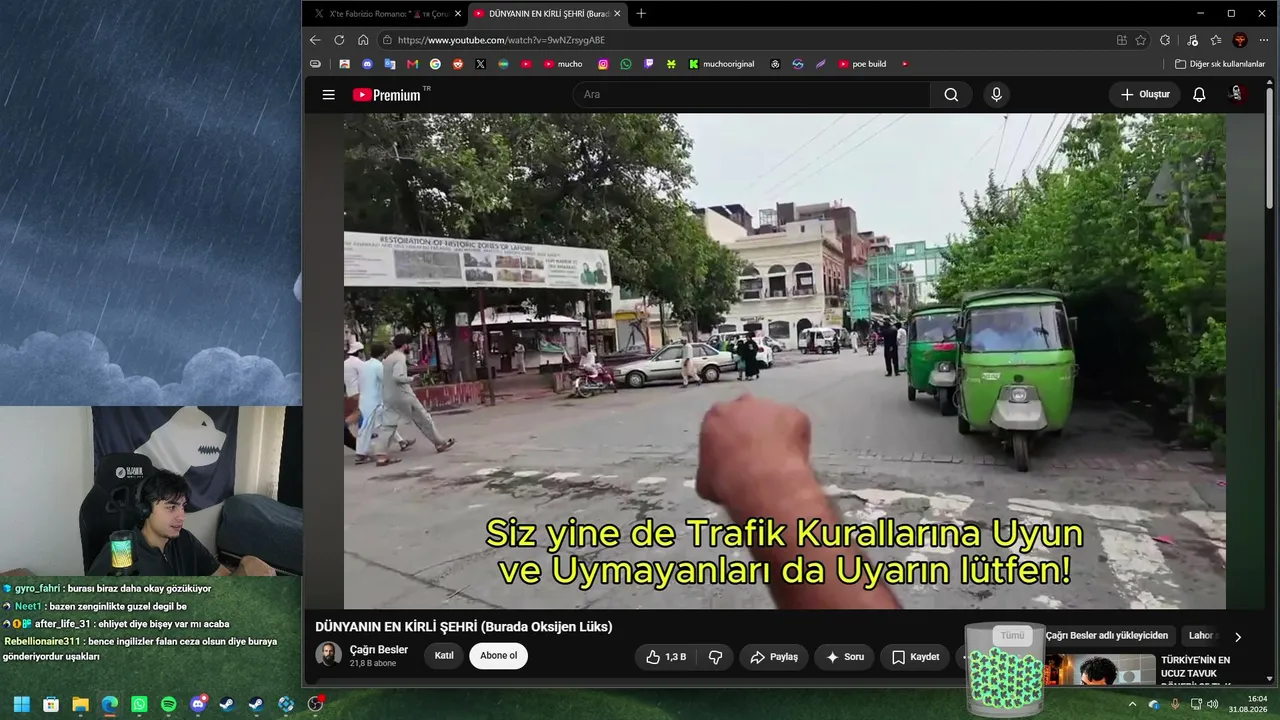
Task: Open the Twitch bookmark icon
Action: pyautogui.click(x=649, y=64)
